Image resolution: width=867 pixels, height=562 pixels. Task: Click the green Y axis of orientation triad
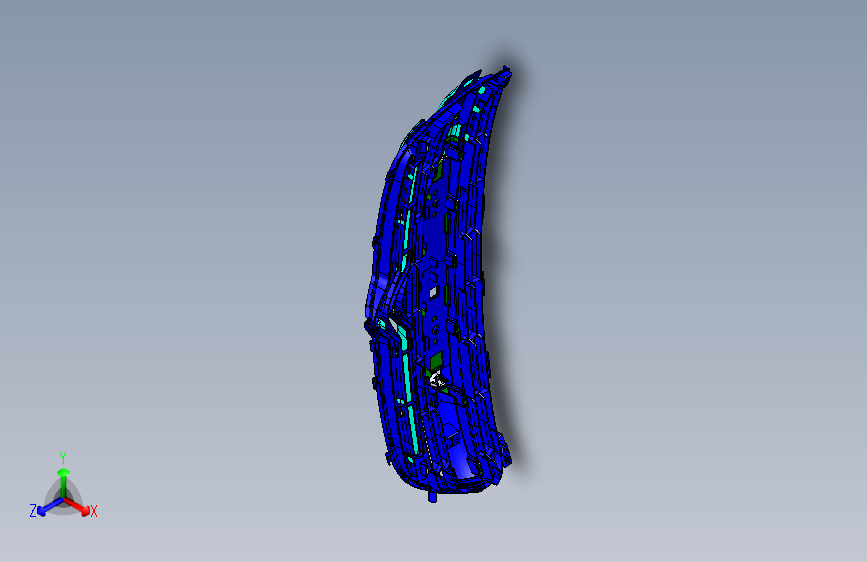64,482
